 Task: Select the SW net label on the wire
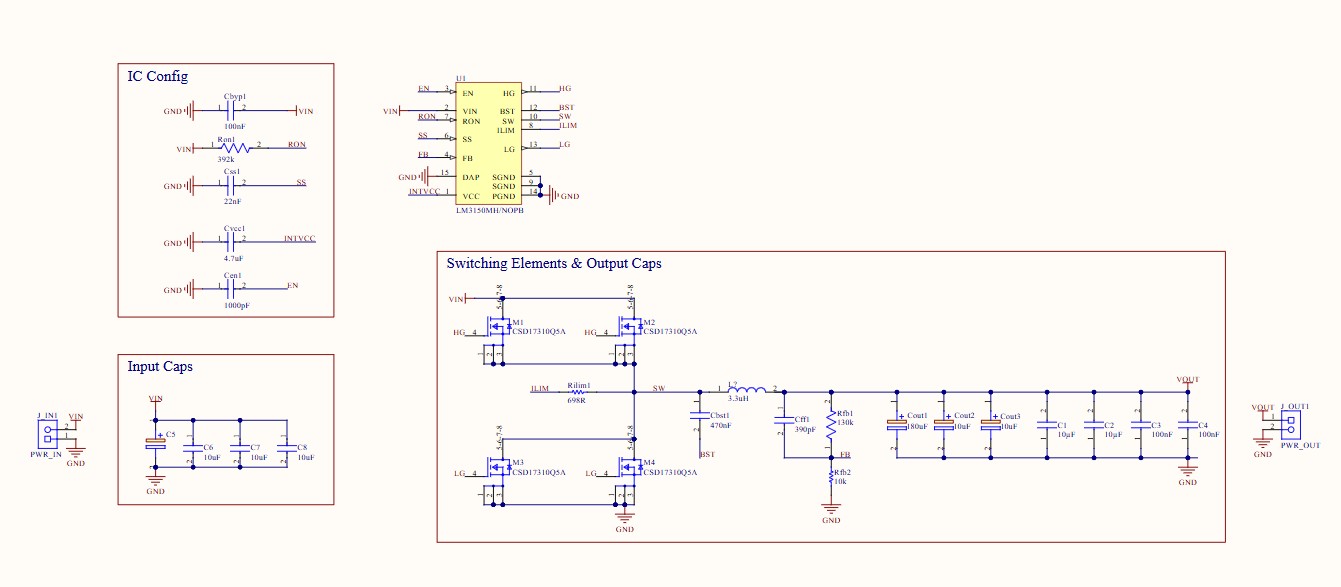coord(658,388)
